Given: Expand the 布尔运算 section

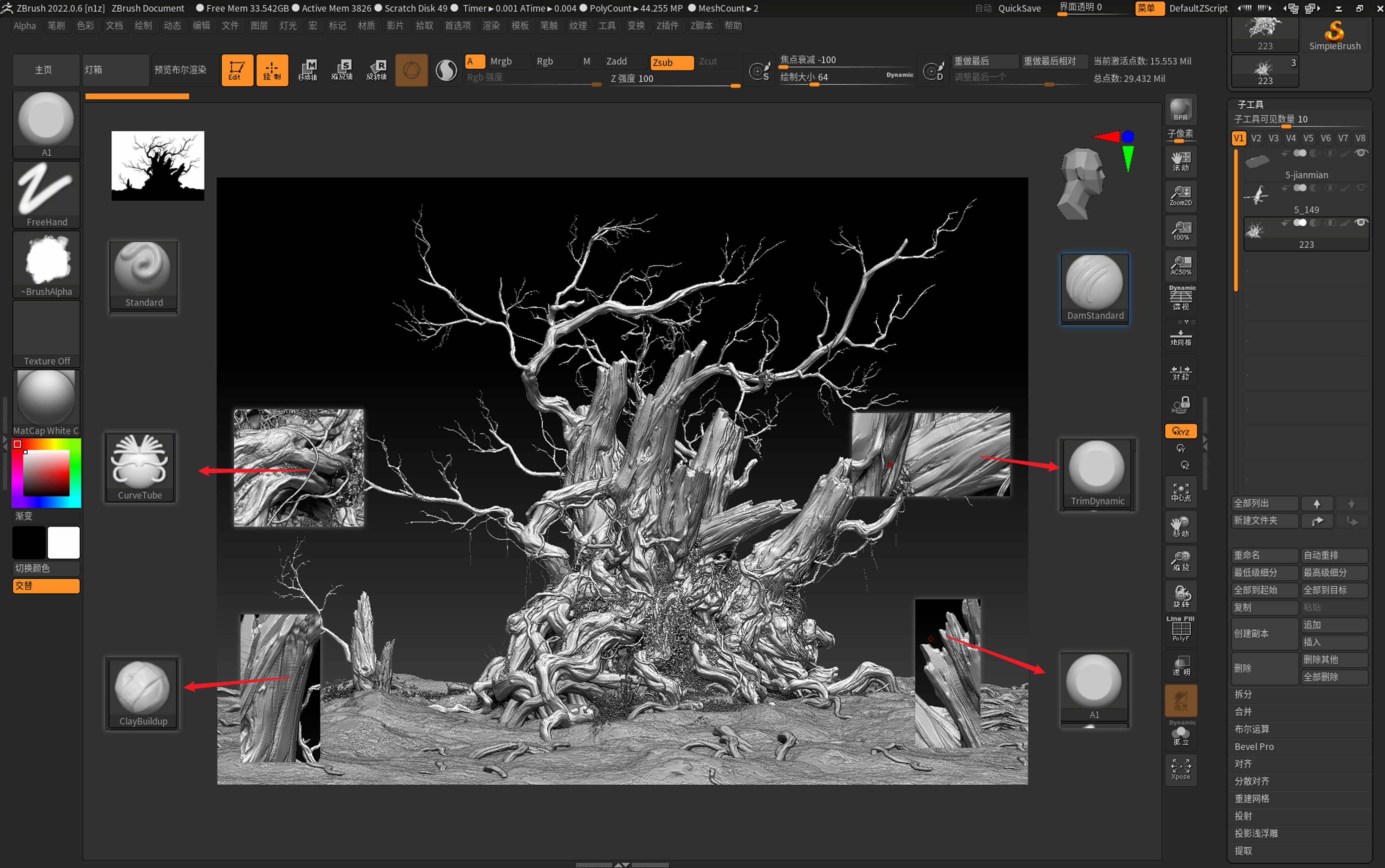Looking at the screenshot, I should click(1252, 729).
